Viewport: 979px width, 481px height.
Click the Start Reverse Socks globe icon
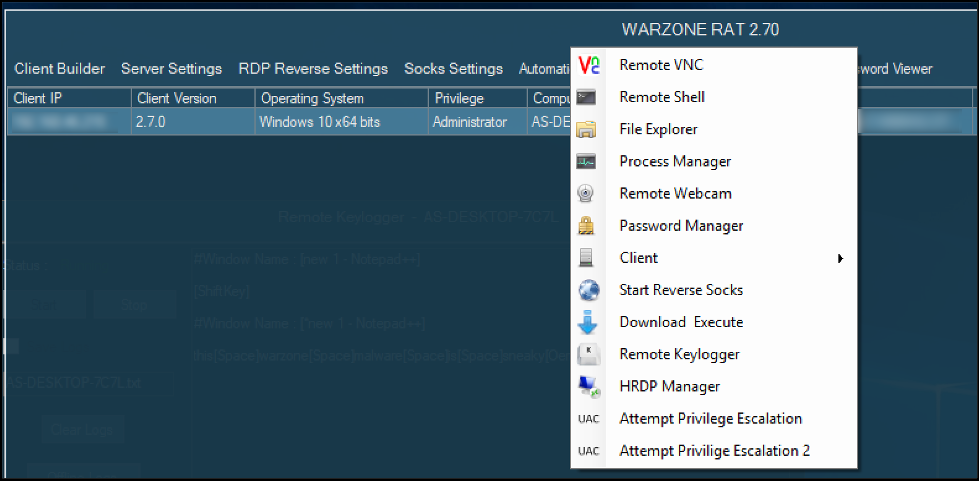(x=588, y=290)
